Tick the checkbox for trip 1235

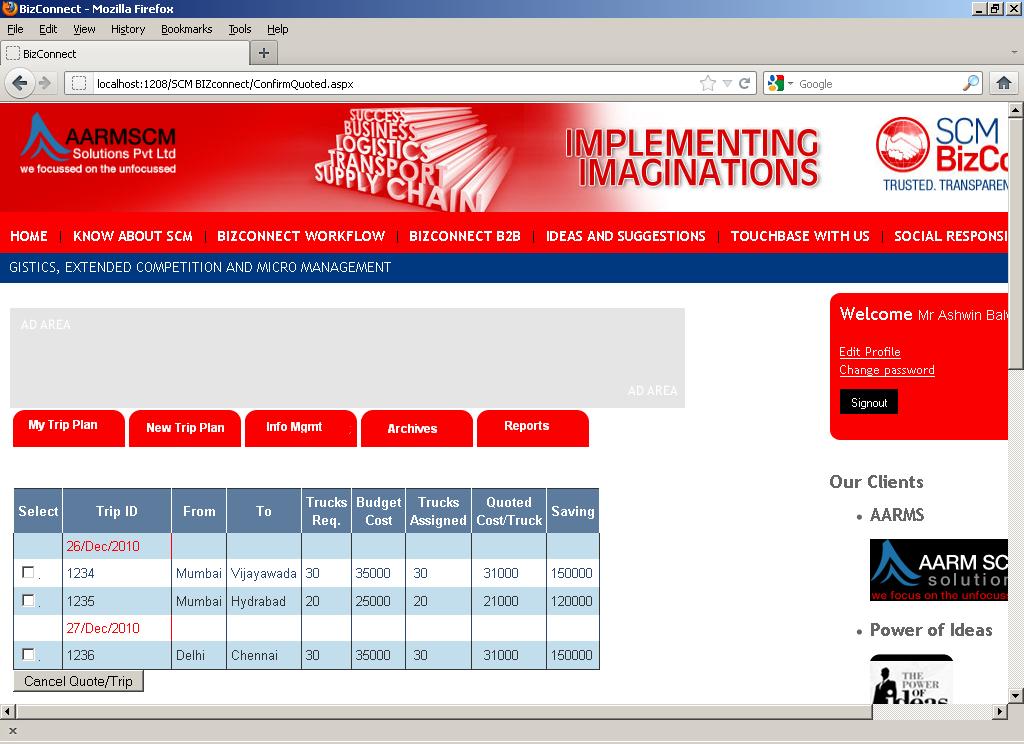click(x=28, y=600)
